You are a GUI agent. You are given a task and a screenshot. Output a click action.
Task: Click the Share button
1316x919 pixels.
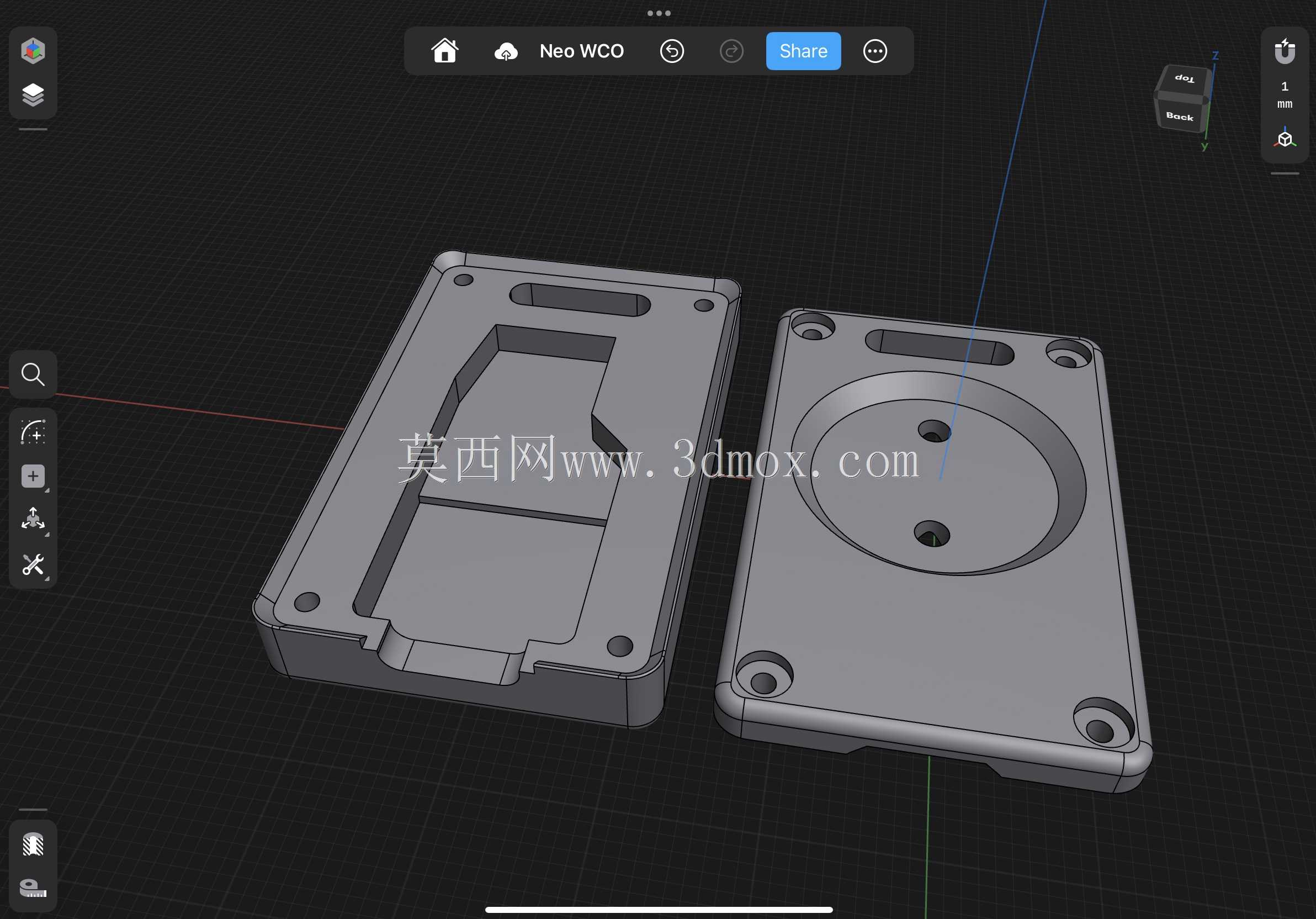coord(803,51)
